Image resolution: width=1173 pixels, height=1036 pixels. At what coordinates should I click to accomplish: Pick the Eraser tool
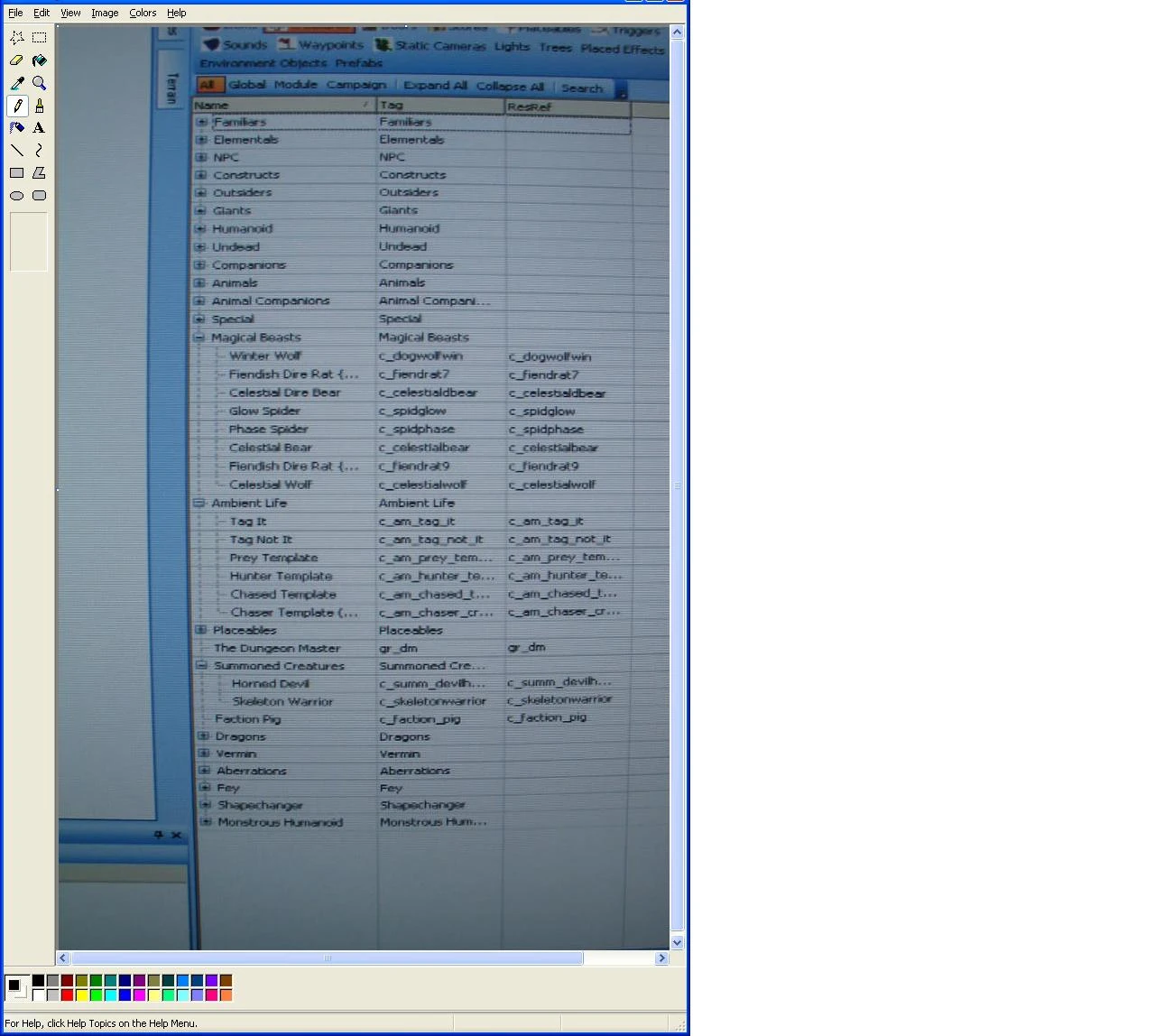pyautogui.click(x=17, y=60)
